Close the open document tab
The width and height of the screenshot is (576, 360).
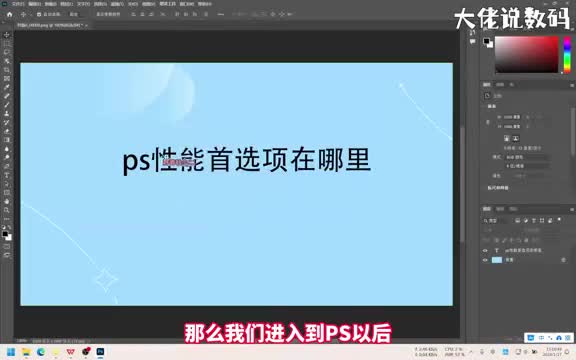click(86, 25)
